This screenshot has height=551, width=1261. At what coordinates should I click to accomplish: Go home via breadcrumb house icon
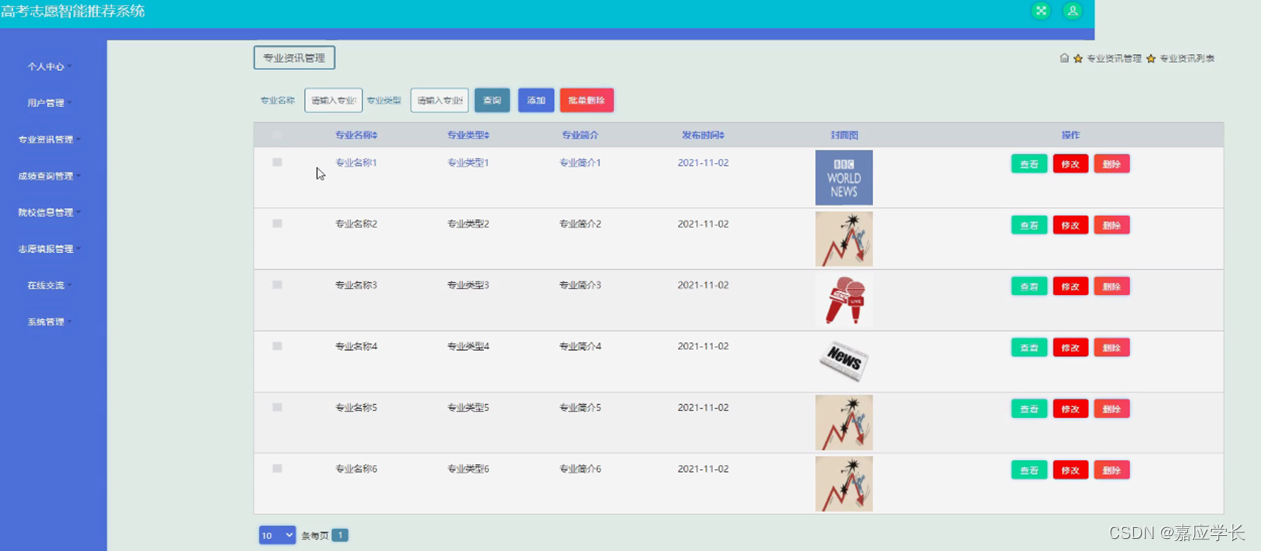click(1065, 58)
